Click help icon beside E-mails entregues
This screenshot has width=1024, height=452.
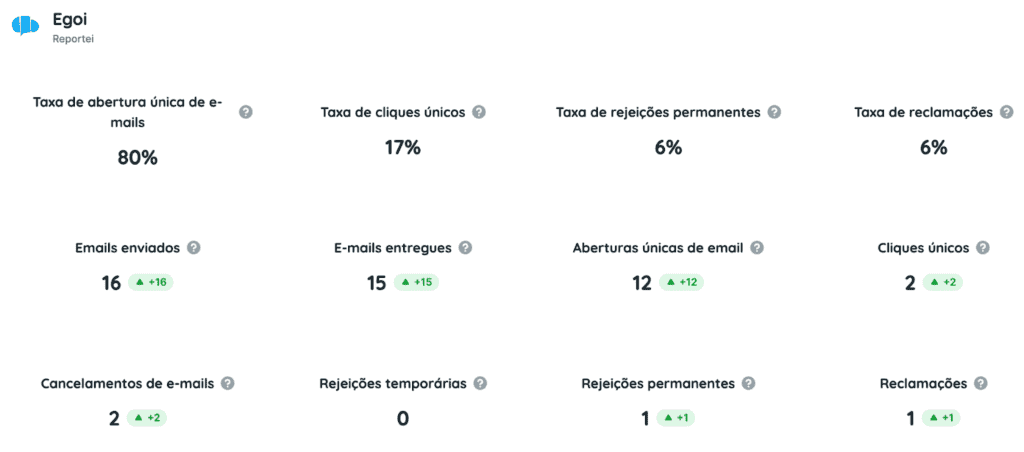pos(465,248)
